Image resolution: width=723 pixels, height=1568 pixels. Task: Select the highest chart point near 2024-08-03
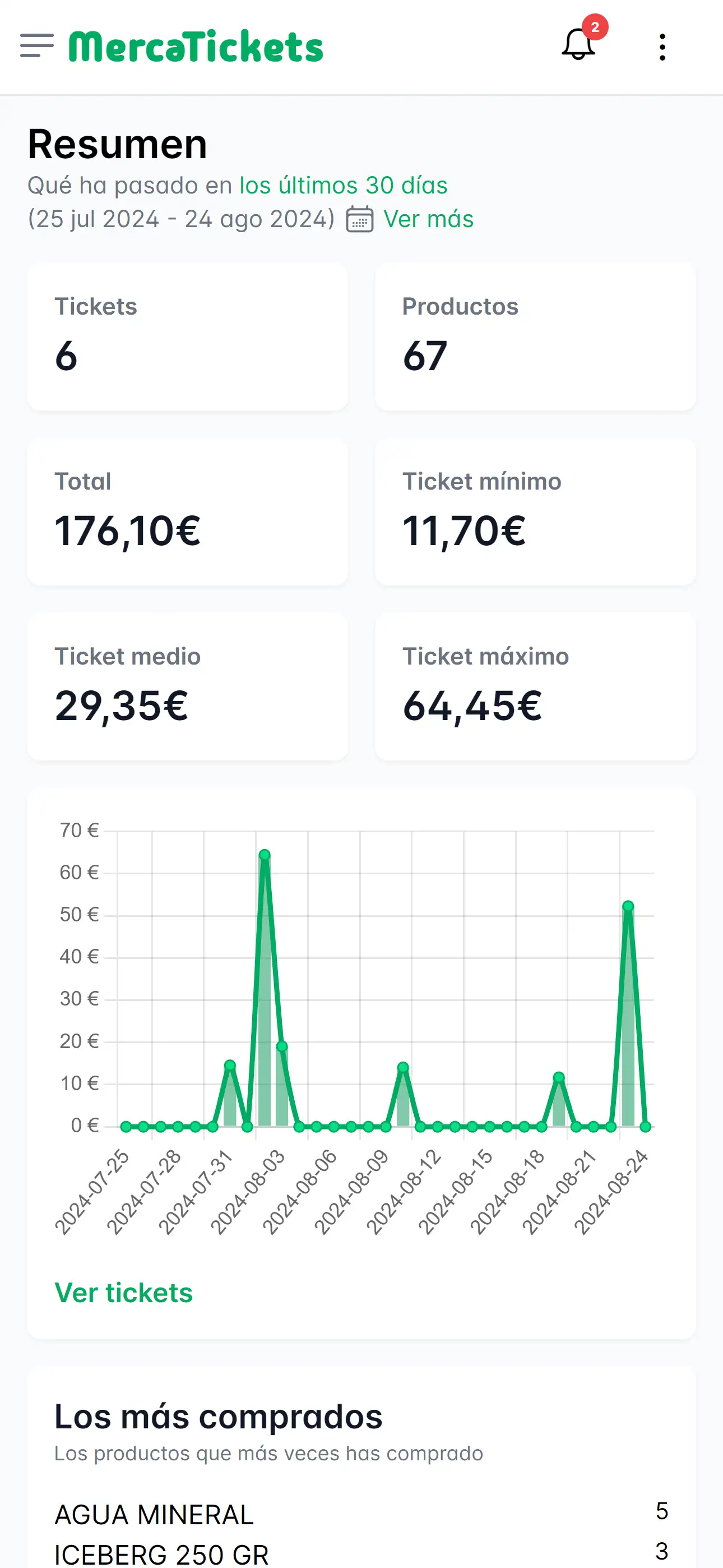click(x=264, y=855)
